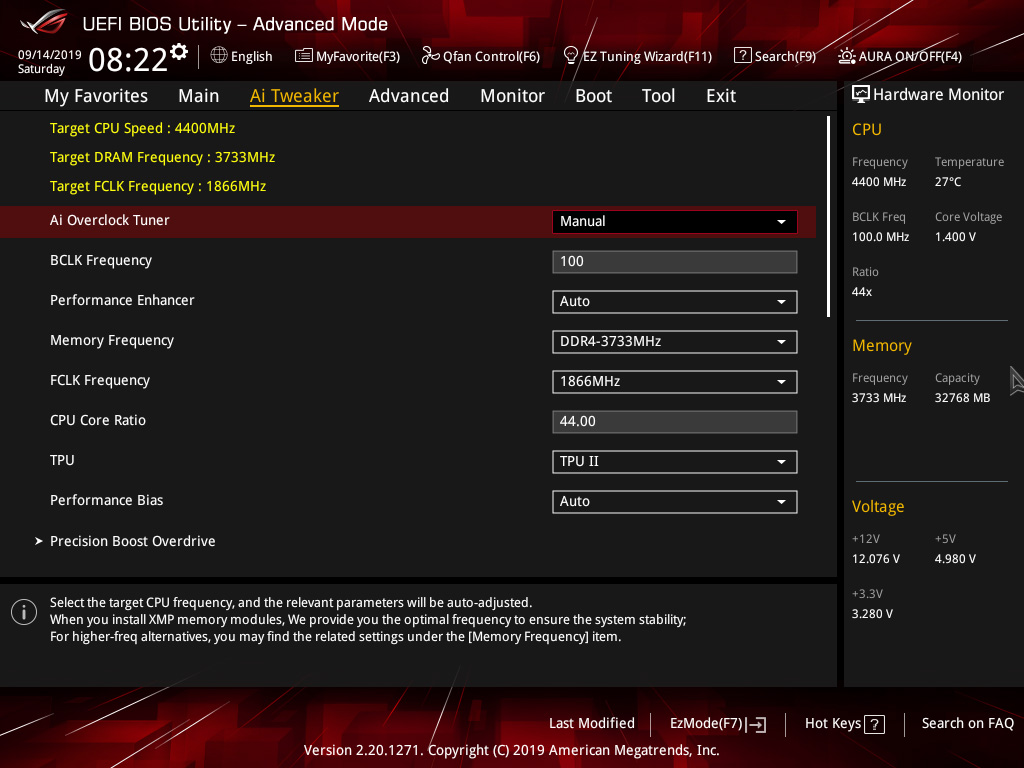The width and height of the screenshot is (1024, 768).
Task: Click the globe language icon
Action: (x=219, y=56)
